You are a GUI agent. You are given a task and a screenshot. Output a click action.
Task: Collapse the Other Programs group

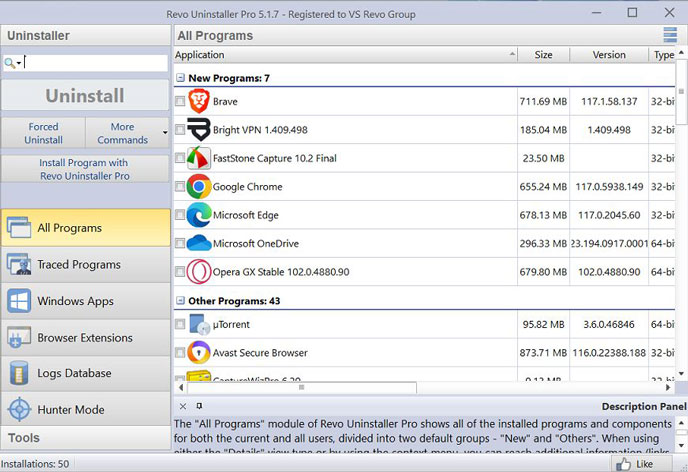180,300
